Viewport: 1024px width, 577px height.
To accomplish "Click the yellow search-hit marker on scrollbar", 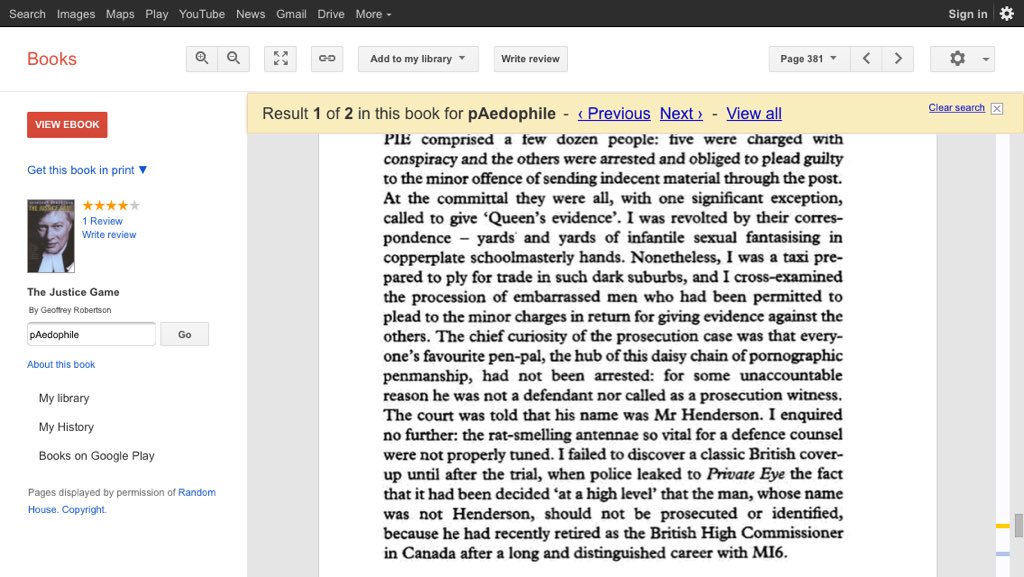I will tap(1002, 525).
